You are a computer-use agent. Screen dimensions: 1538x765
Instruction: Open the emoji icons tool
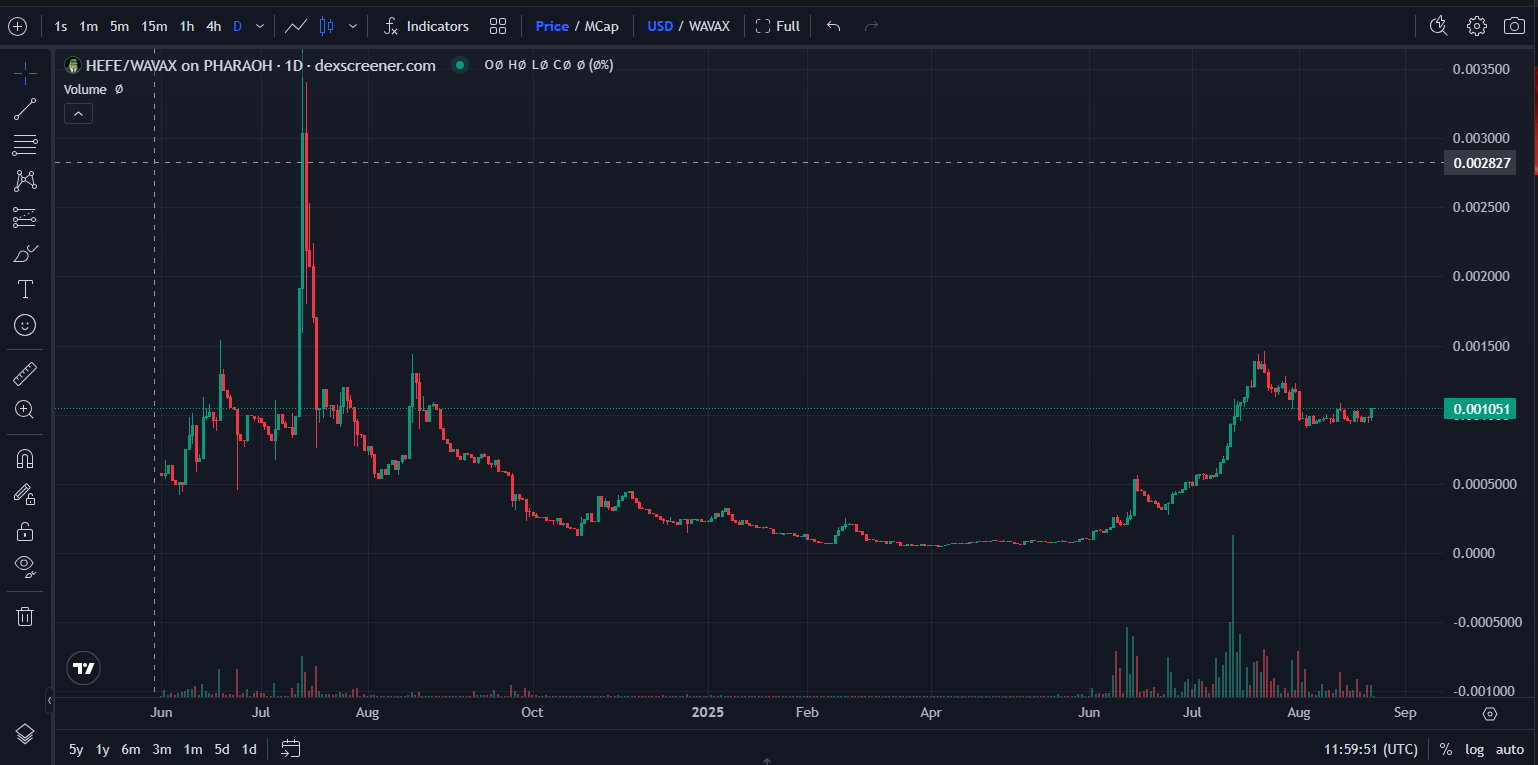25,325
